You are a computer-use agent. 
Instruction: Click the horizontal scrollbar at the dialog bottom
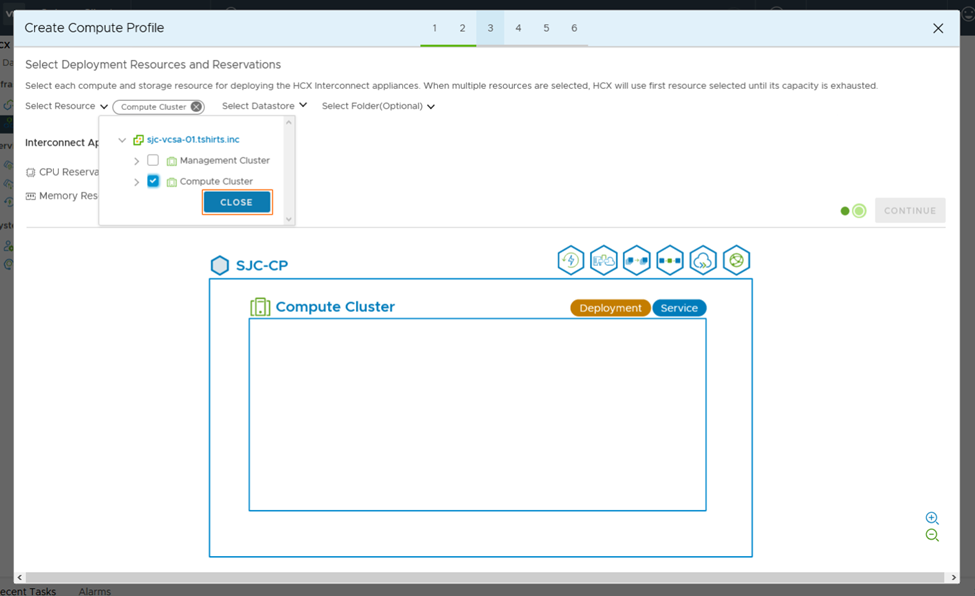coord(480,577)
